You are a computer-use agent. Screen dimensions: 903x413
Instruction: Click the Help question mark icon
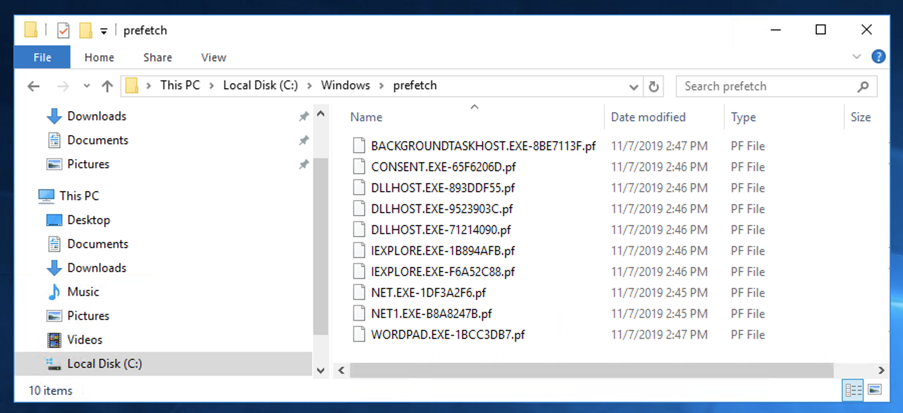tap(879, 58)
